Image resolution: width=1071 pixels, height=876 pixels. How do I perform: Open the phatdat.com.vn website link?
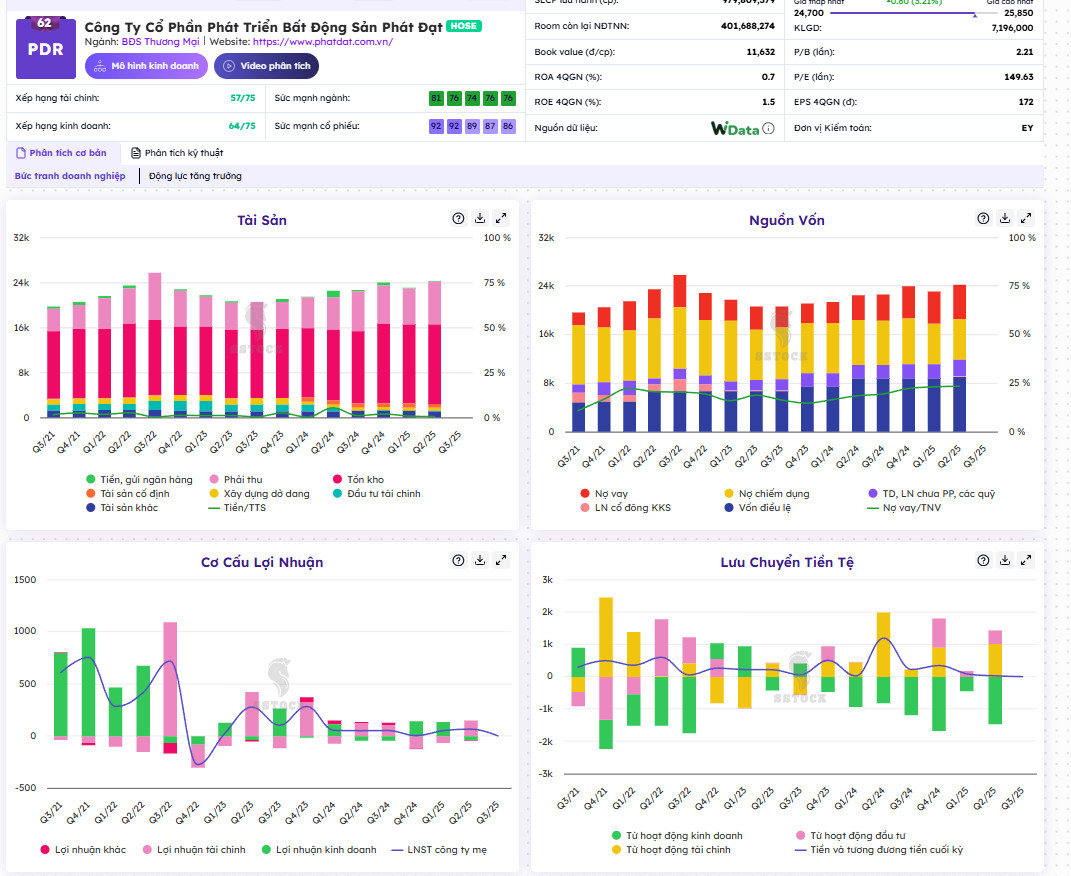tap(322, 42)
